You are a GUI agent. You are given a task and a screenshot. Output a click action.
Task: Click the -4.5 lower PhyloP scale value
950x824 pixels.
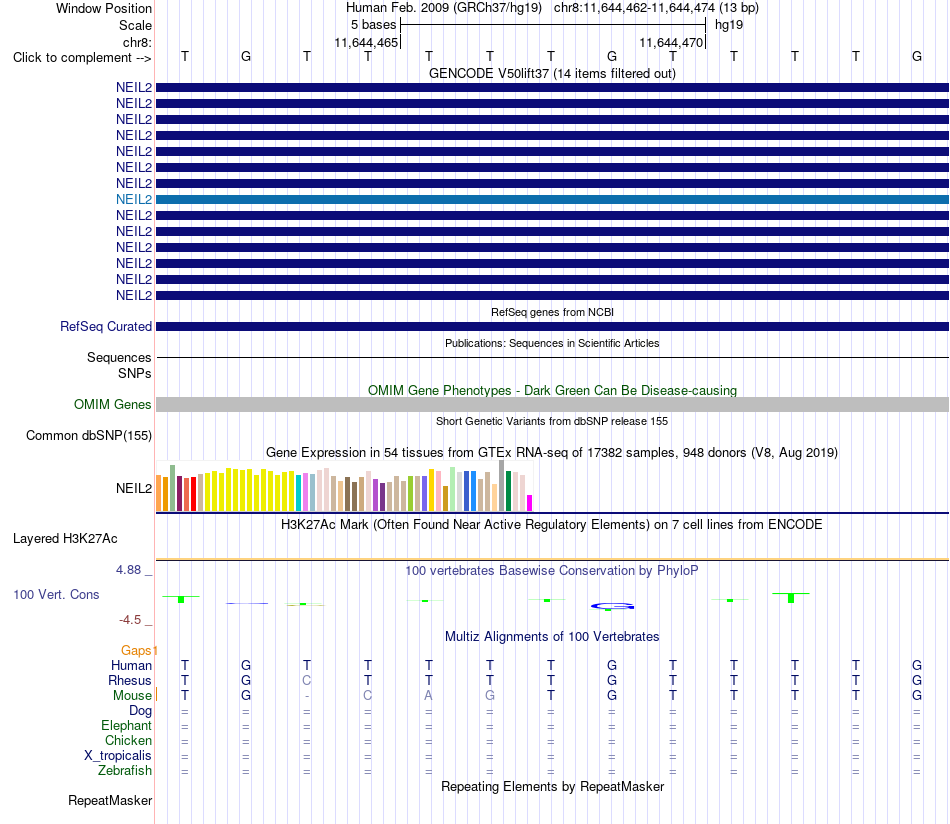[x=130, y=620]
